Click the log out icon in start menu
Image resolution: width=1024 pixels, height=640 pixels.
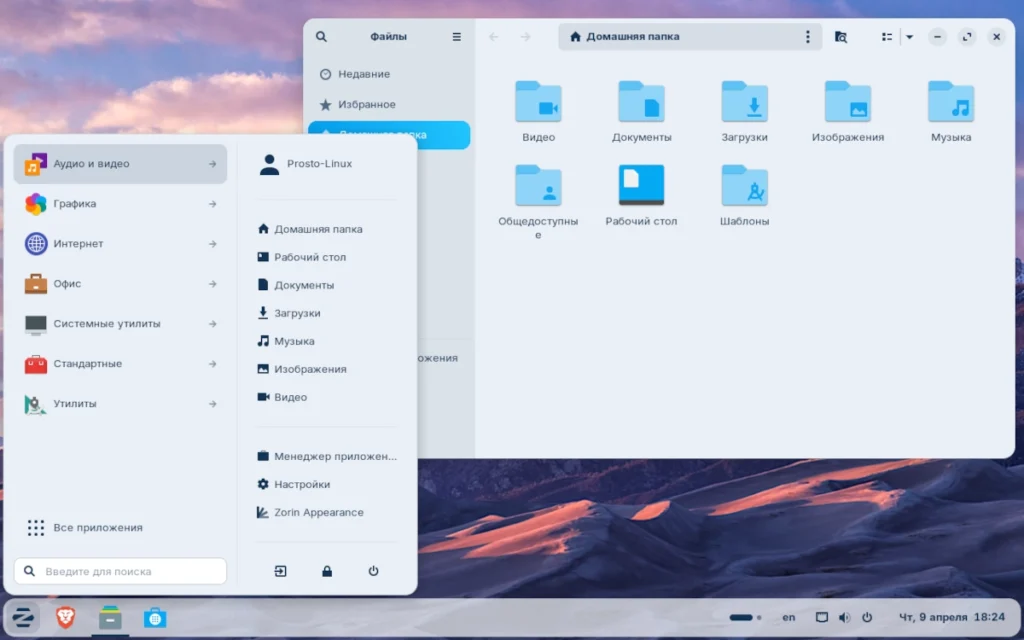tap(280, 571)
